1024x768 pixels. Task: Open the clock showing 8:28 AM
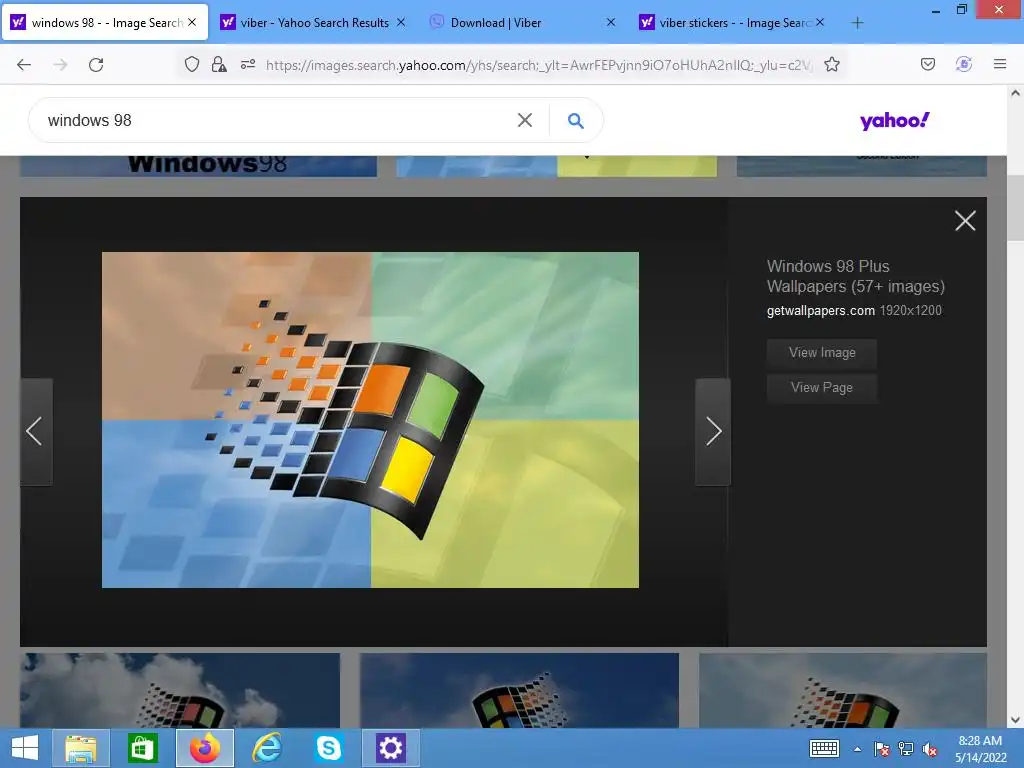point(980,749)
